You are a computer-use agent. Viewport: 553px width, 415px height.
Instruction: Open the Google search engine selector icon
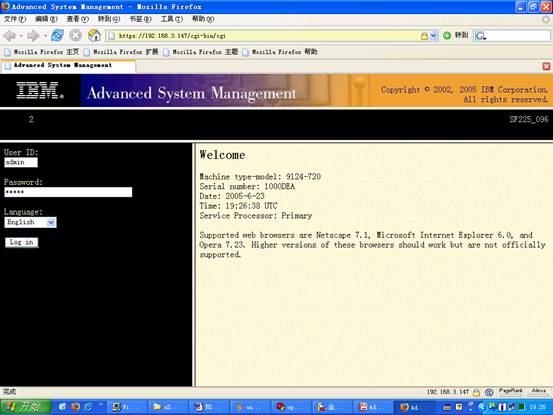[480, 36]
